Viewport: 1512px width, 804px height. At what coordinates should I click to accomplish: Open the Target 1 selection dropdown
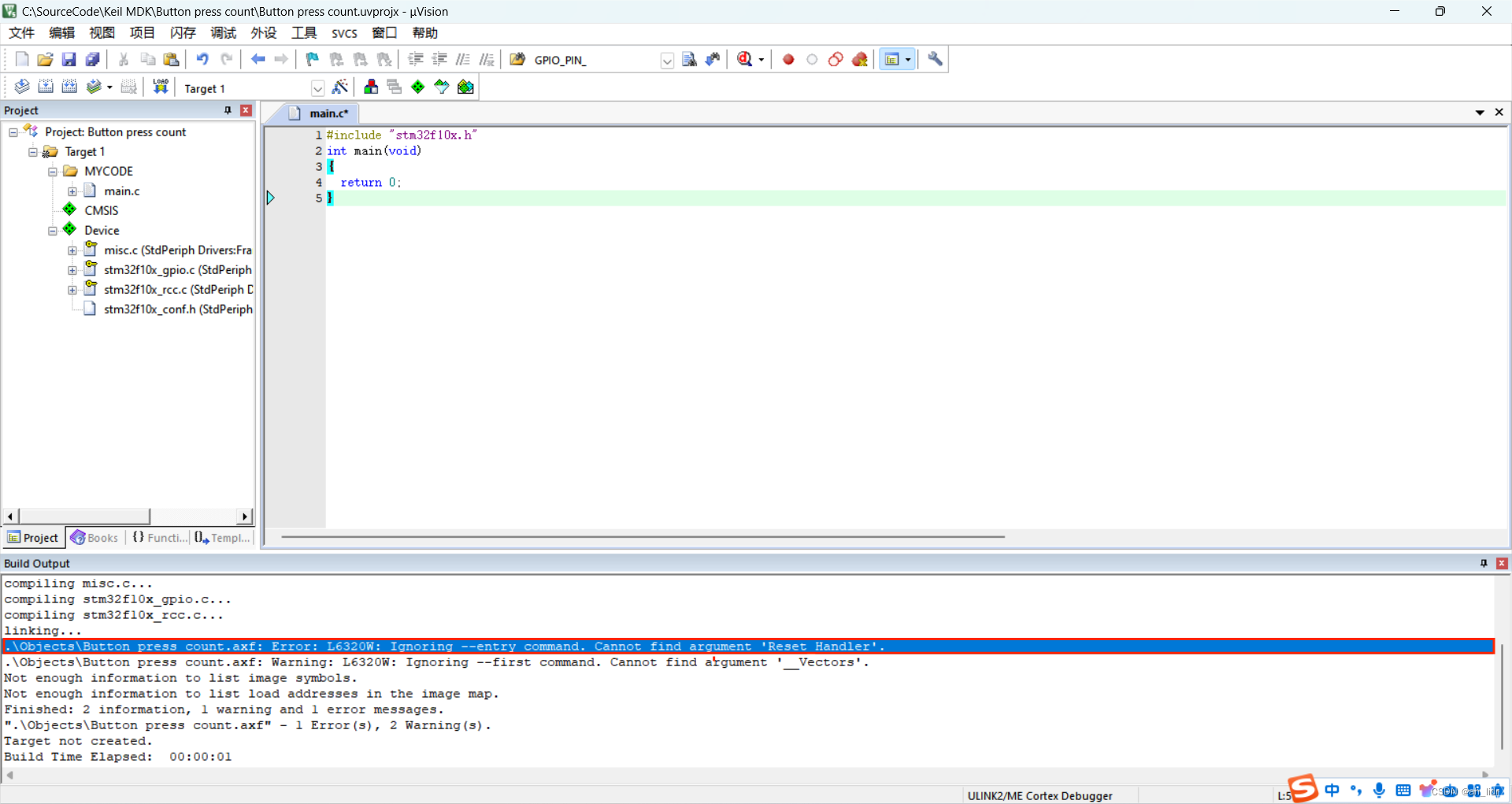click(x=317, y=88)
